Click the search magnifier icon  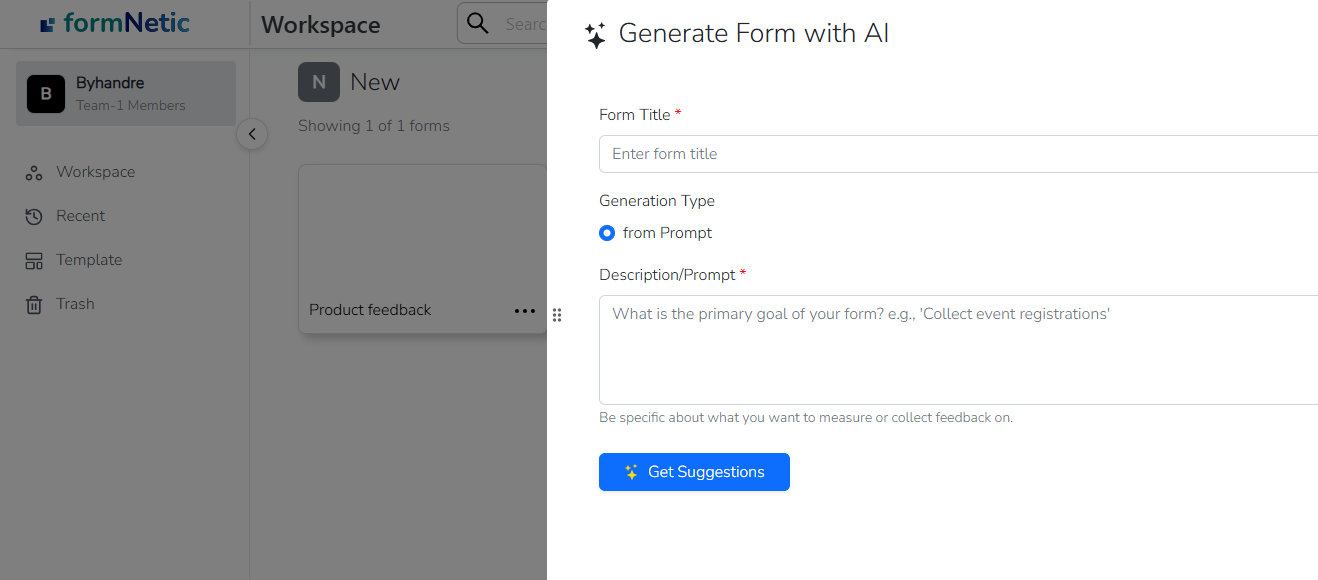click(x=479, y=23)
